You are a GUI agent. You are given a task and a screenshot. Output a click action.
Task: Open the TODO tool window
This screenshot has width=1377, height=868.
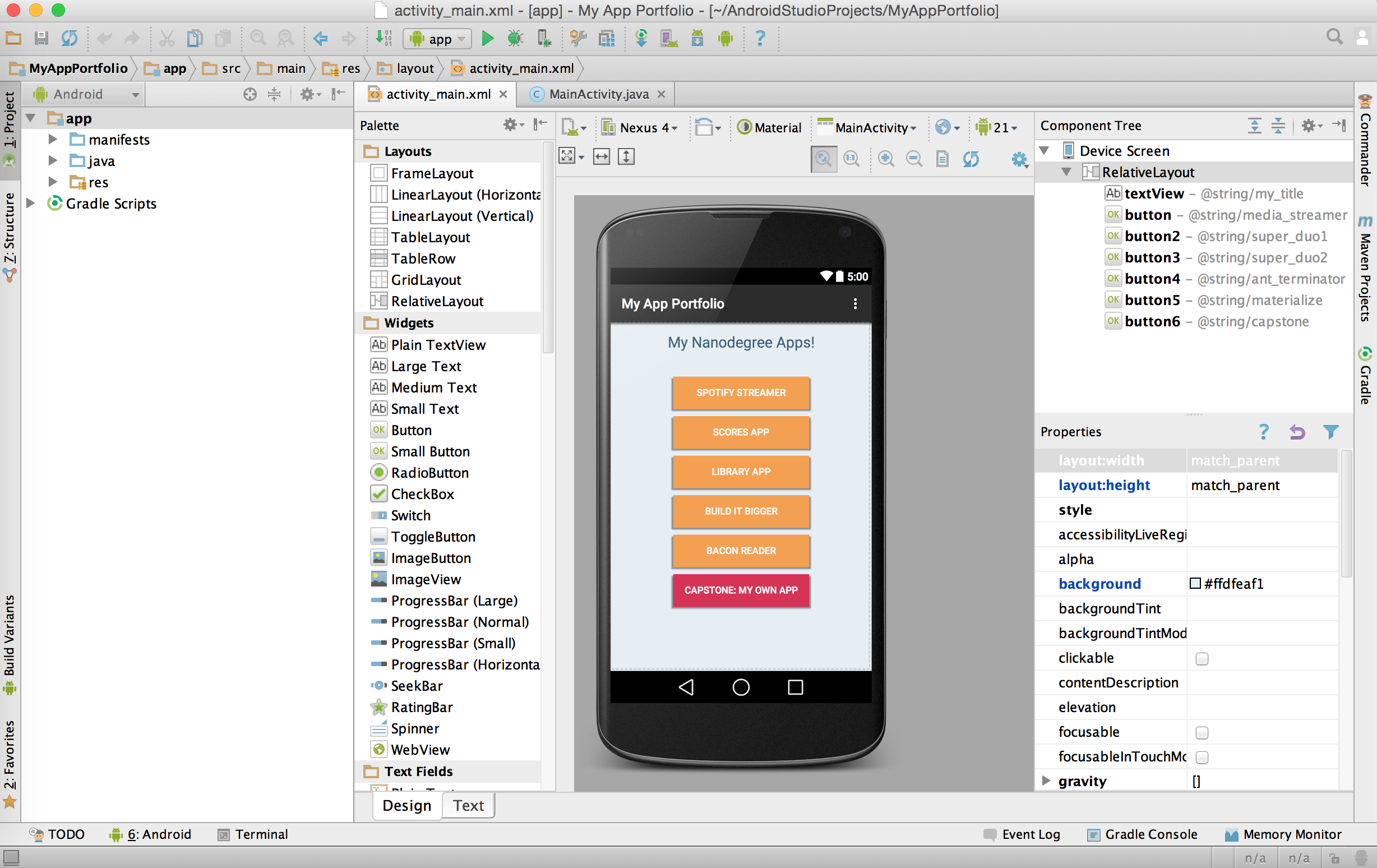pyautogui.click(x=57, y=834)
